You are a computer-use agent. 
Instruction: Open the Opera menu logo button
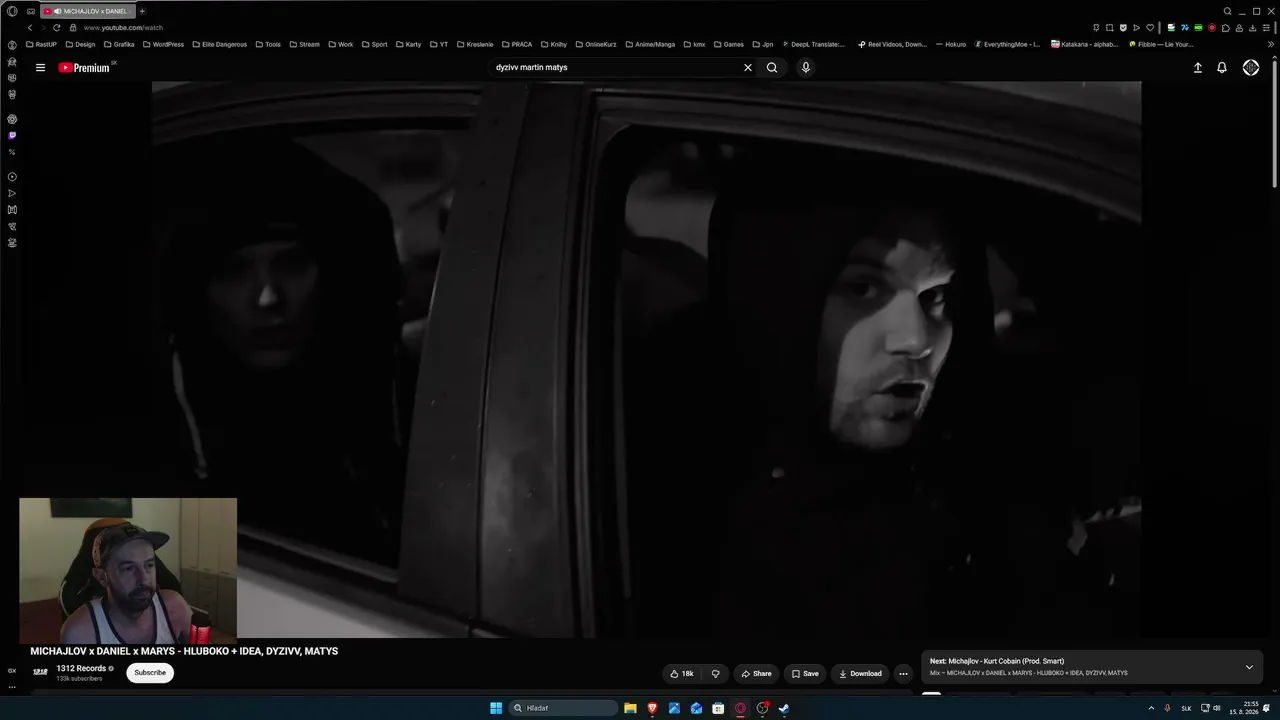12,11
